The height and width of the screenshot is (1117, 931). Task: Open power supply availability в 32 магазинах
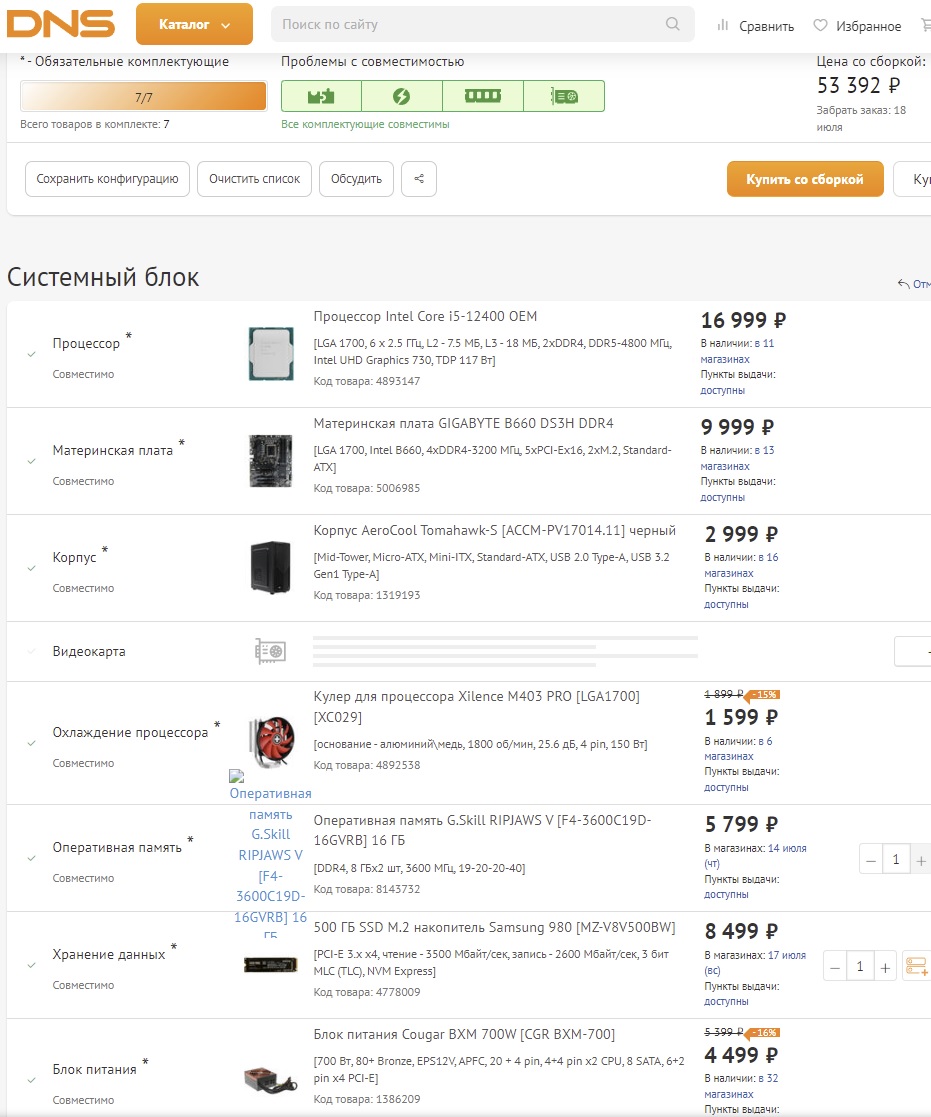[x=741, y=1086]
